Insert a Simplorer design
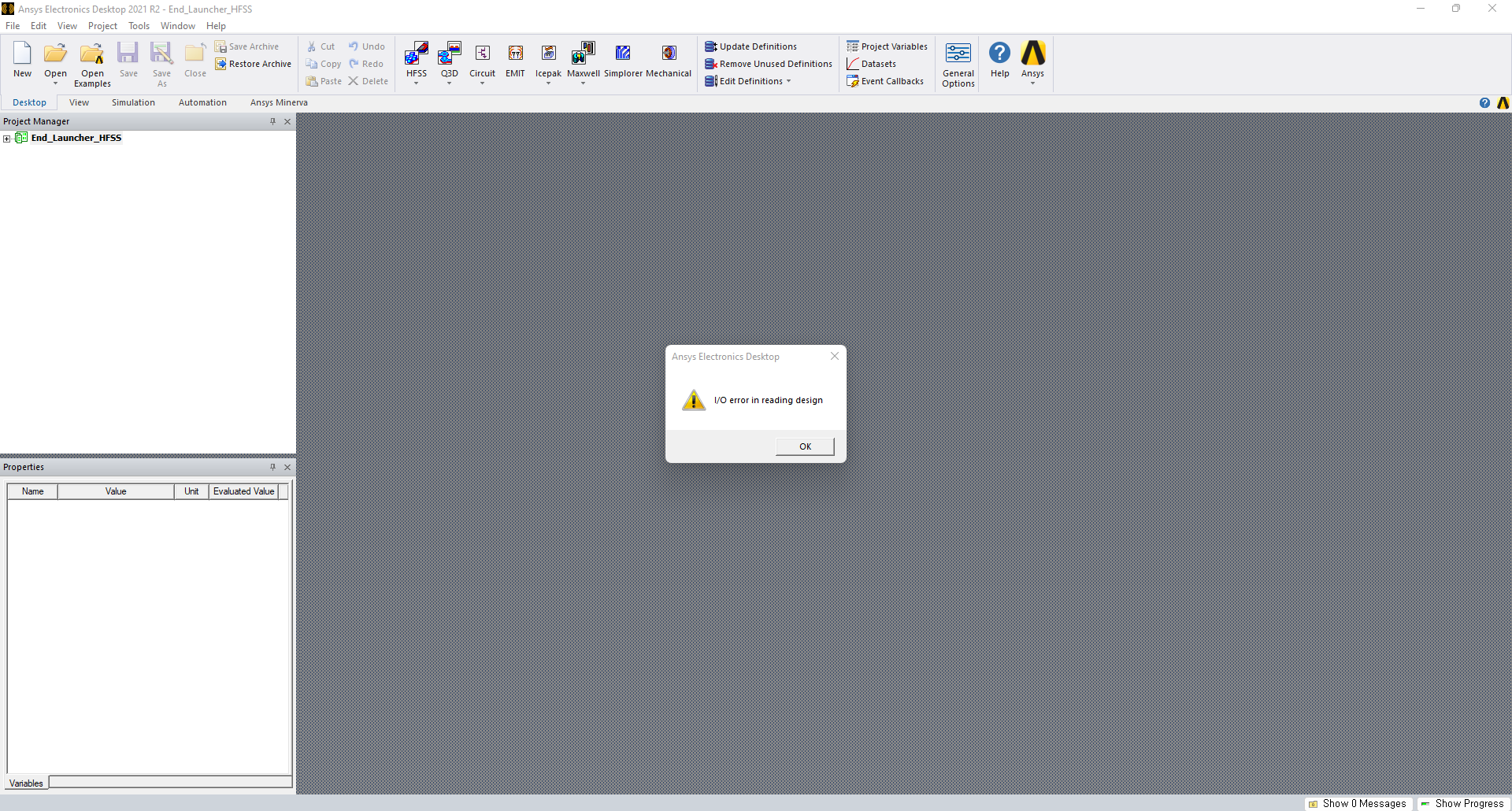The image size is (1512, 811). (623, 60)
